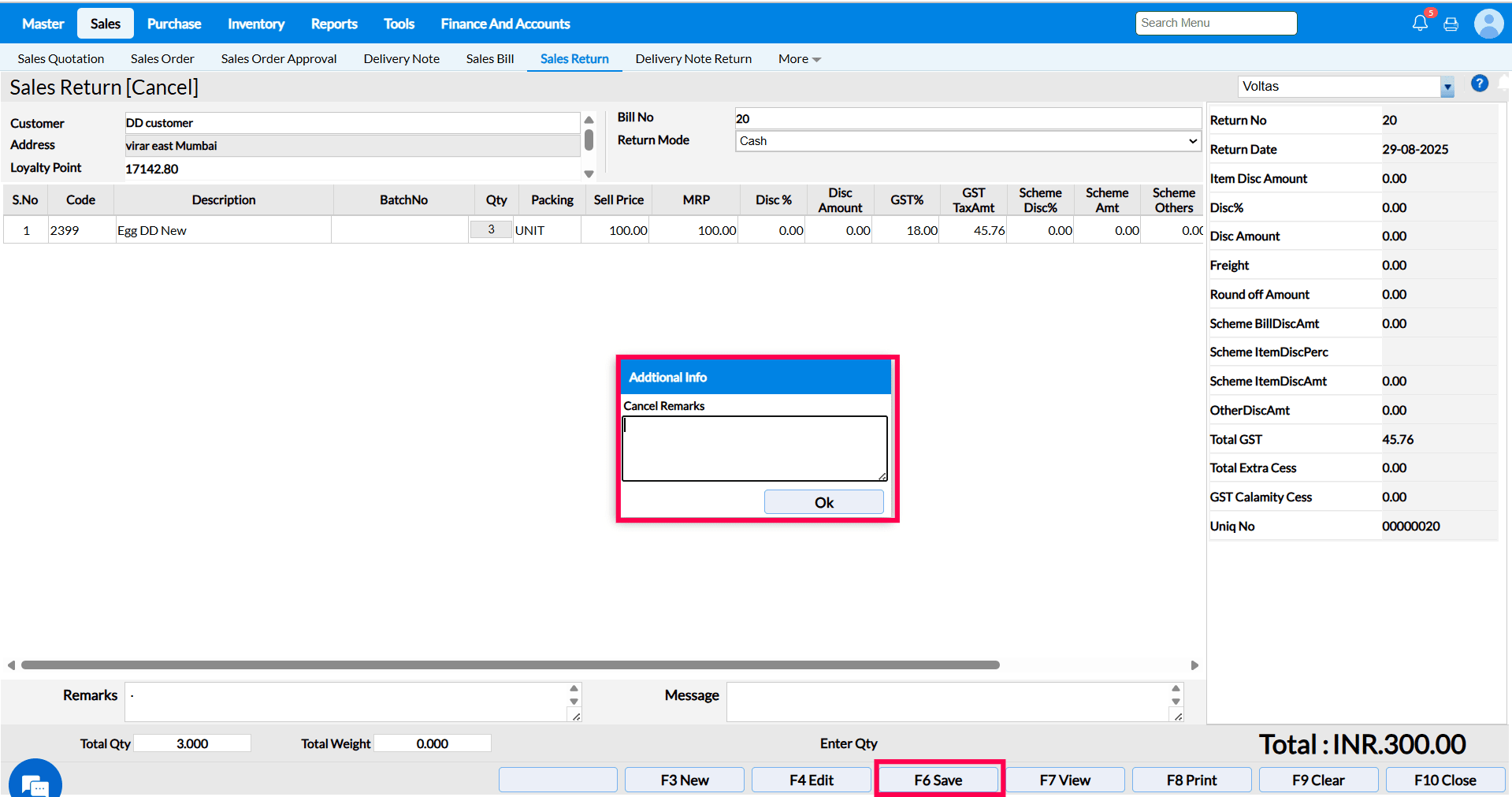The height and width of the screenshot is (797, 1512).
Task: Click the Total Weight field
Action: tap(433, 743)
